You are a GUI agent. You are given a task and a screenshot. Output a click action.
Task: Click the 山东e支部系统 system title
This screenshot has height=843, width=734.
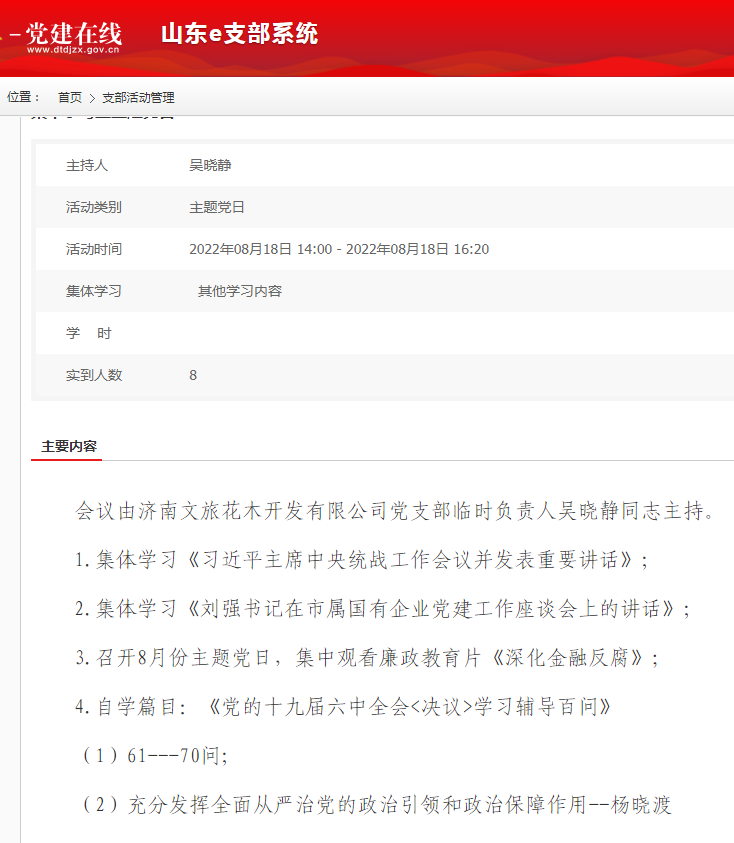[239, 34]
